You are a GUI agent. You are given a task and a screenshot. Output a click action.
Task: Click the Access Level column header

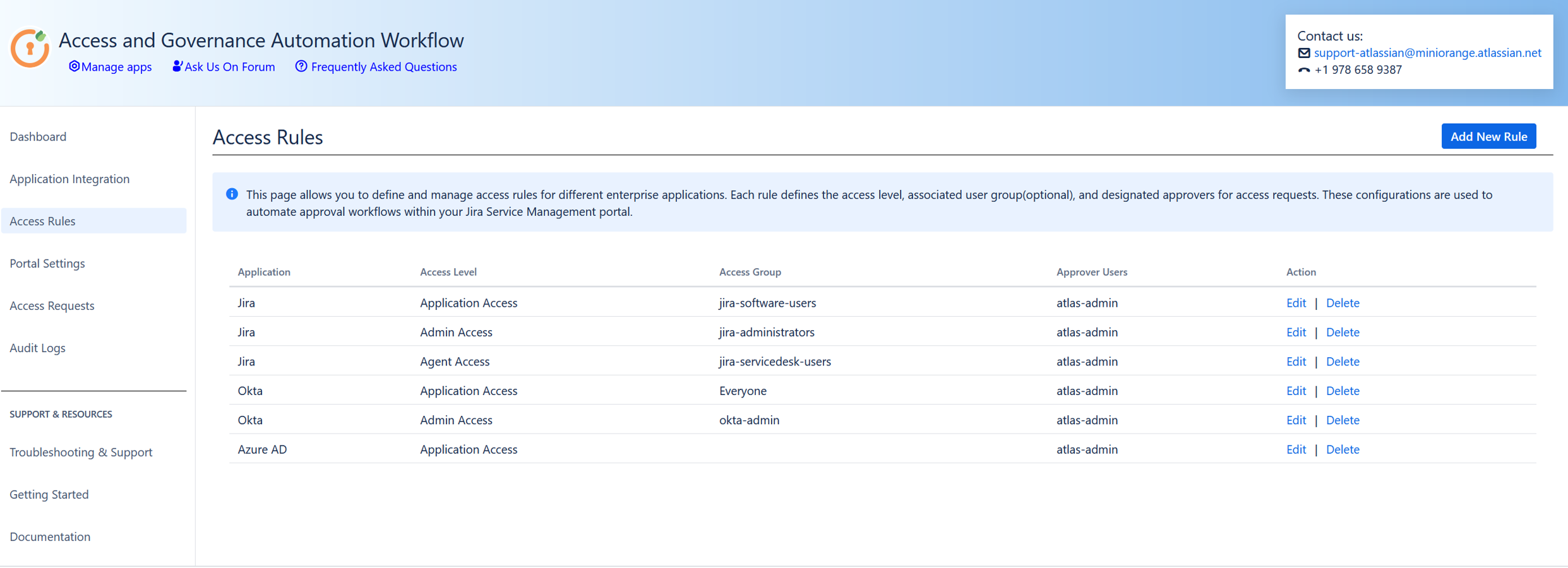[x=448, y=272]
